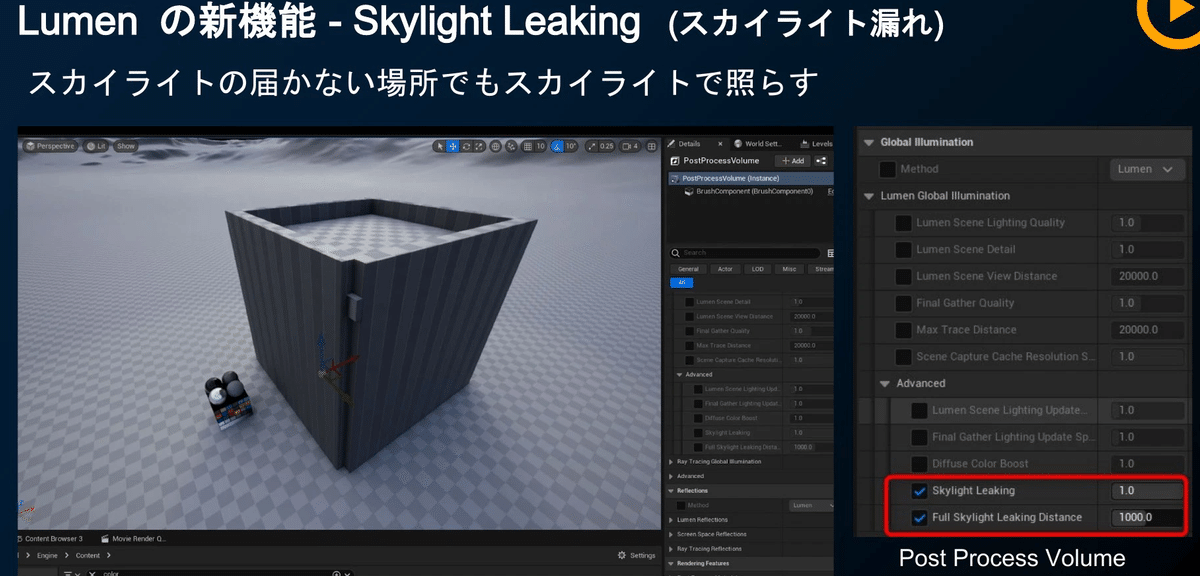Filter Details by Misc

pos(789,269)
